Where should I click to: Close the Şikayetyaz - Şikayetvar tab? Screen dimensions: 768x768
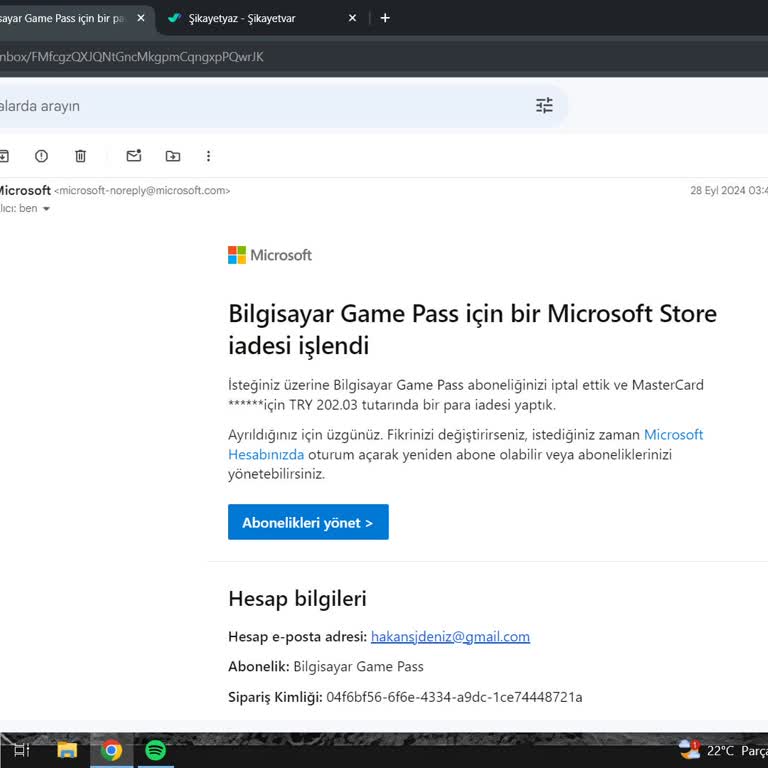[x=352, y=18]
